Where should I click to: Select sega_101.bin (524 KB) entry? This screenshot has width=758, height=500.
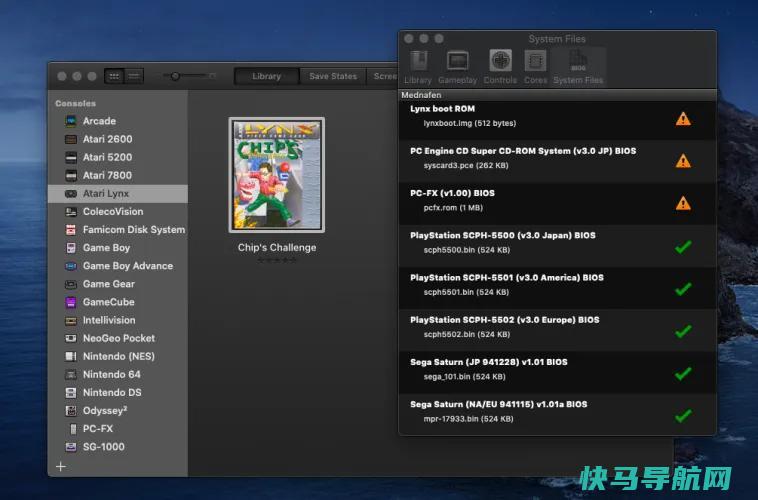click(x=464, y=376)
